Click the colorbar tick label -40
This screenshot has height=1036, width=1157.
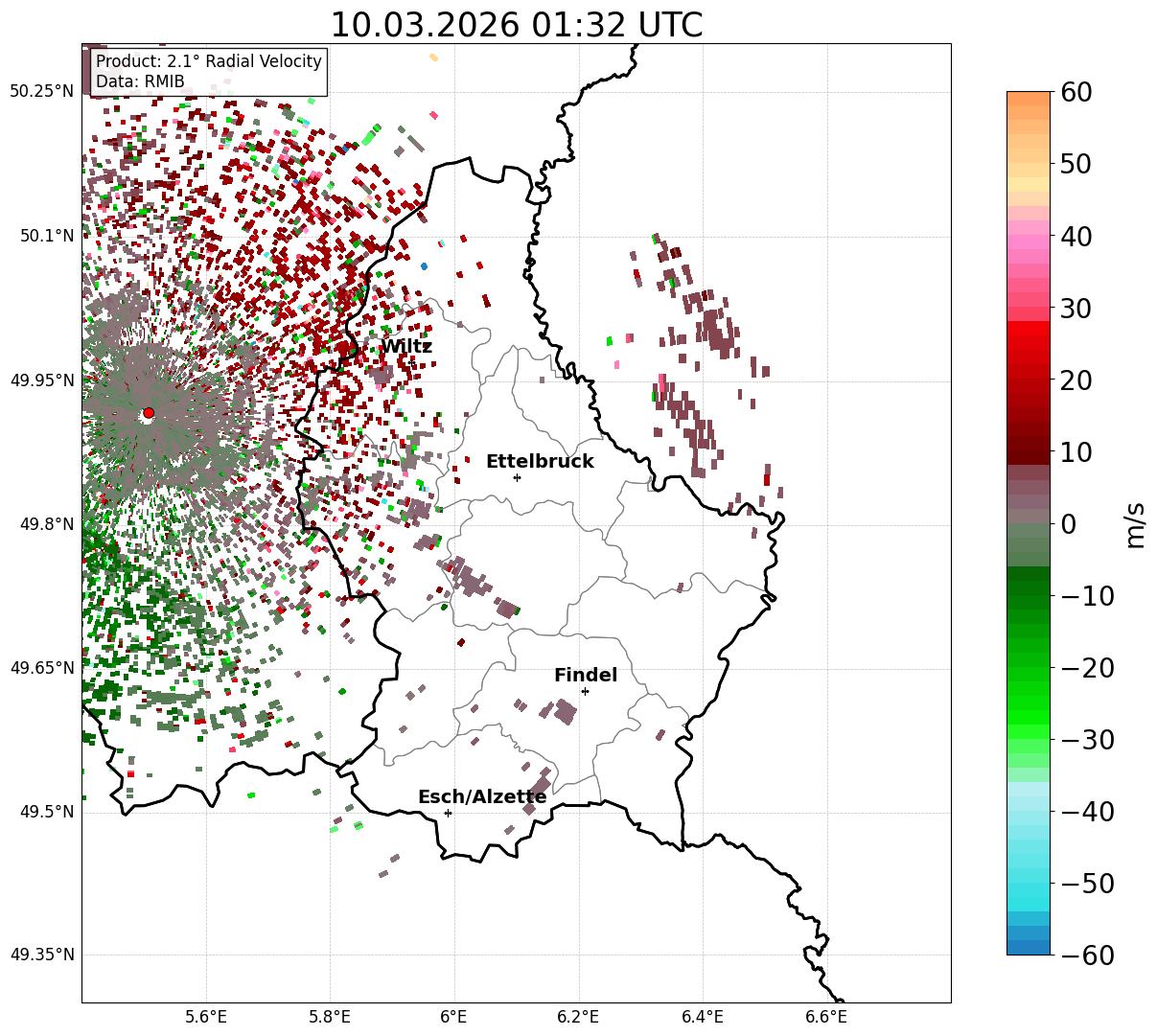click(x=1089, y=812)
